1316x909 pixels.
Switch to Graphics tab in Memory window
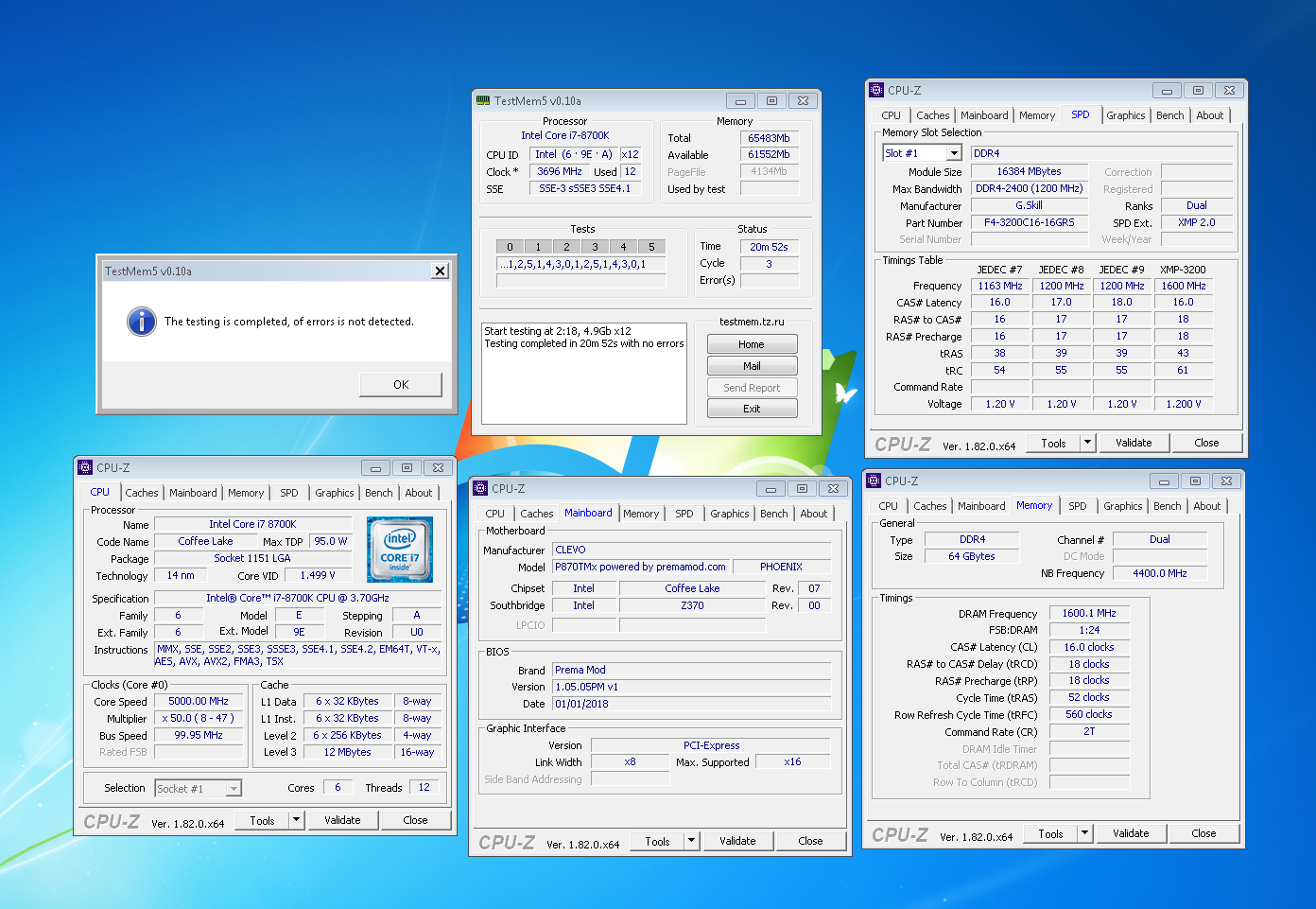point(1123,506)
